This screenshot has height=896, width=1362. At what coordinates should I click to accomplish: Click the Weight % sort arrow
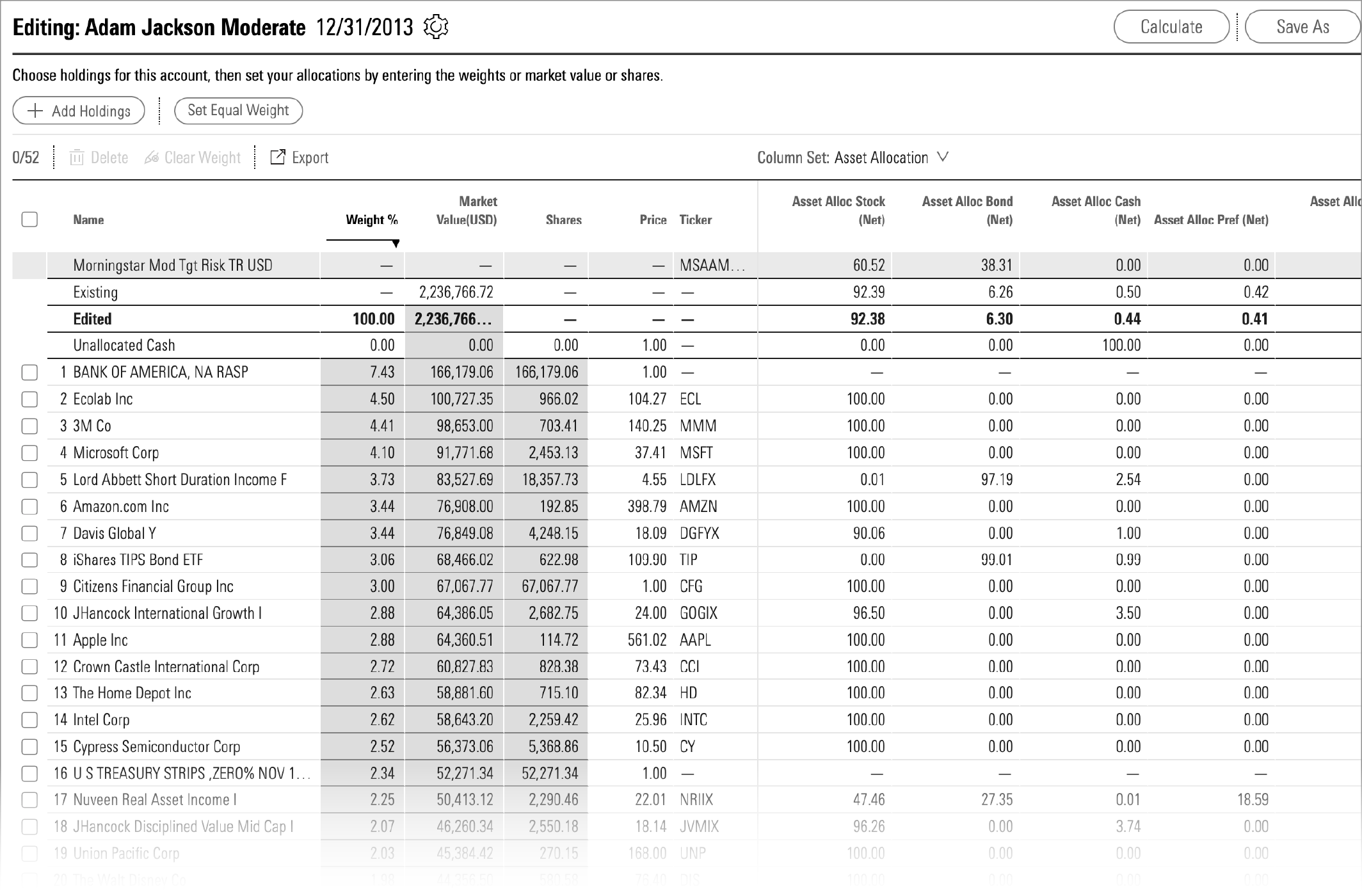click(x=396, y=244)
